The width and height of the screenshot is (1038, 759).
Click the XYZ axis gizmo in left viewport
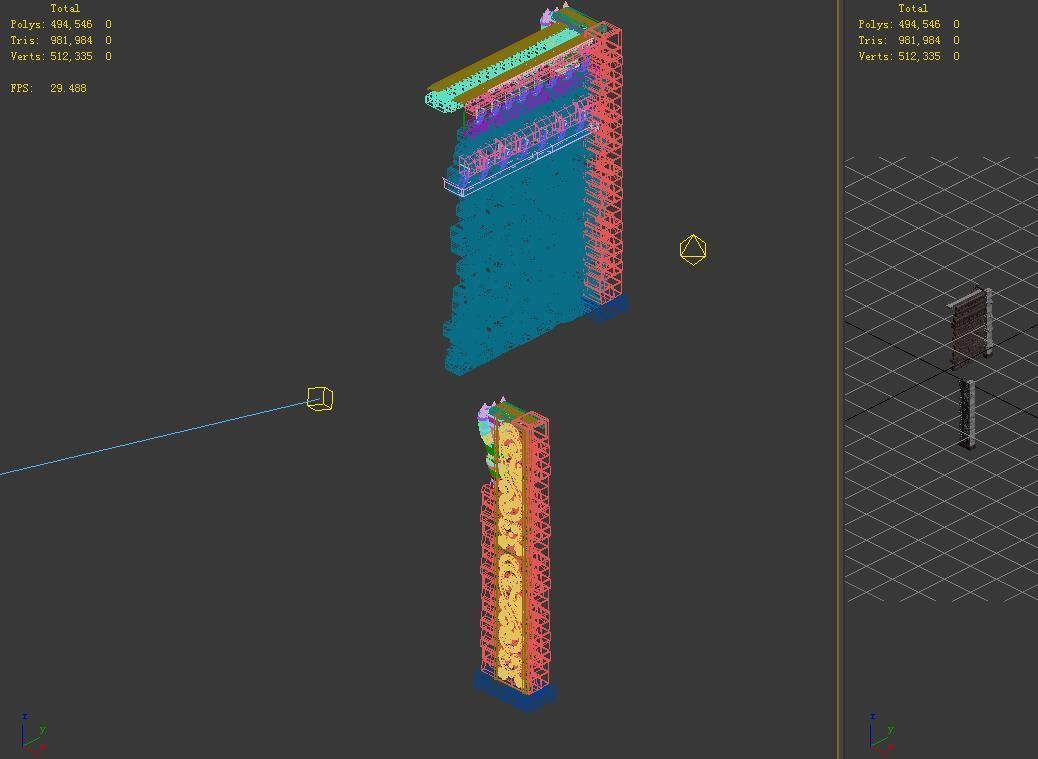[32, 733]
